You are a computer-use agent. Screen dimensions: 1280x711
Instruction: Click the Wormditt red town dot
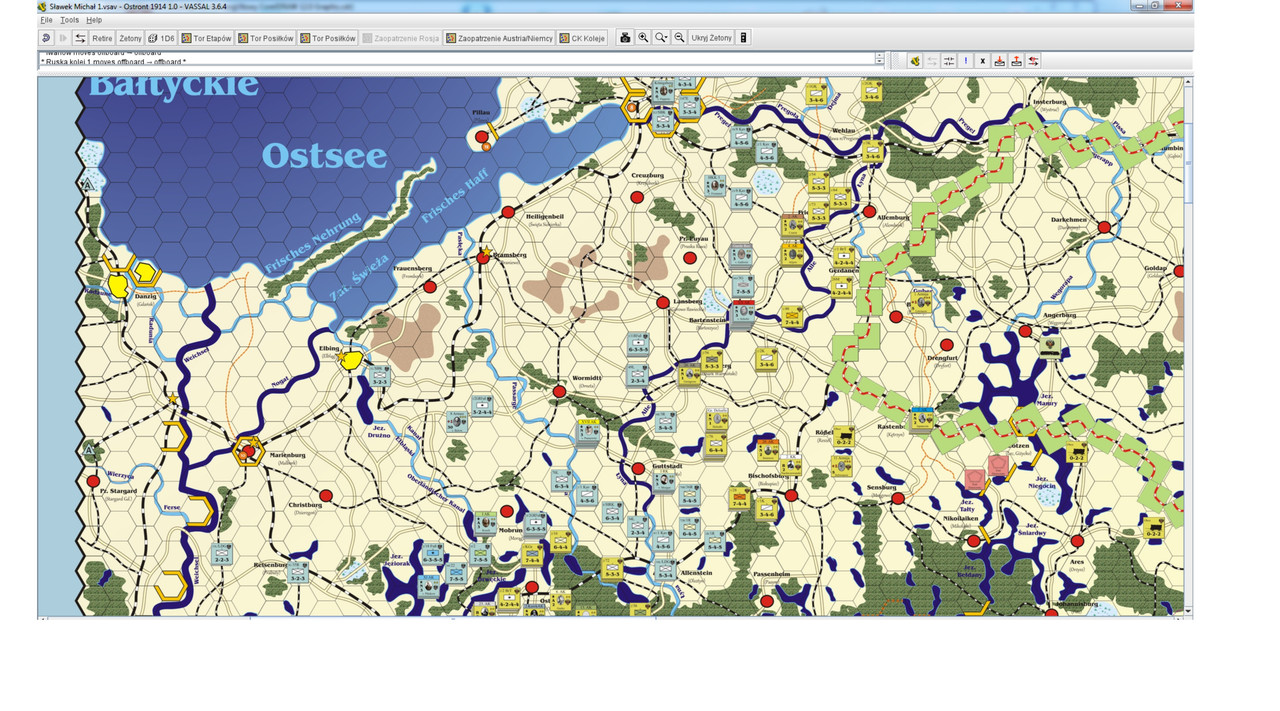coord(559,391)
